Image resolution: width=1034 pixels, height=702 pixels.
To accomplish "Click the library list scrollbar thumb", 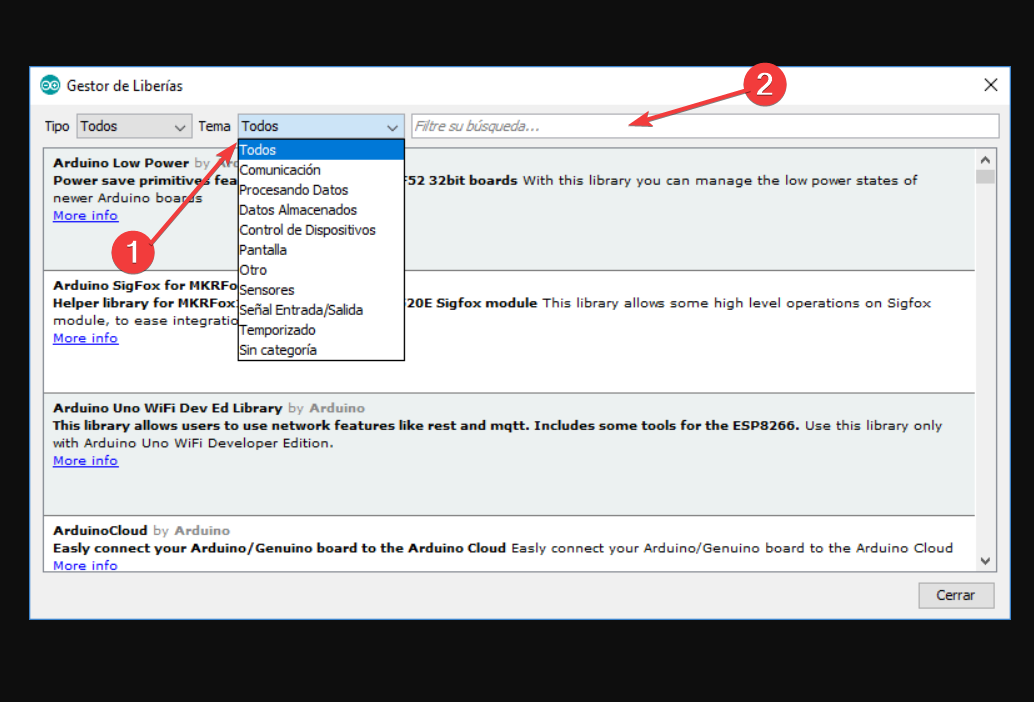I will pyautogui.click(x=985, y=177).
